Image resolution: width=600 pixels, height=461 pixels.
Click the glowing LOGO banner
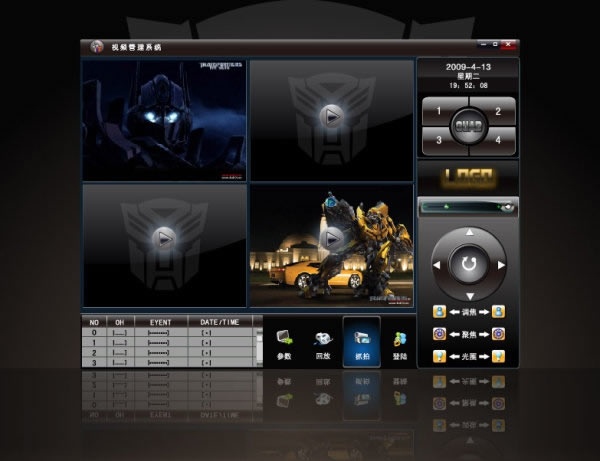469,178
